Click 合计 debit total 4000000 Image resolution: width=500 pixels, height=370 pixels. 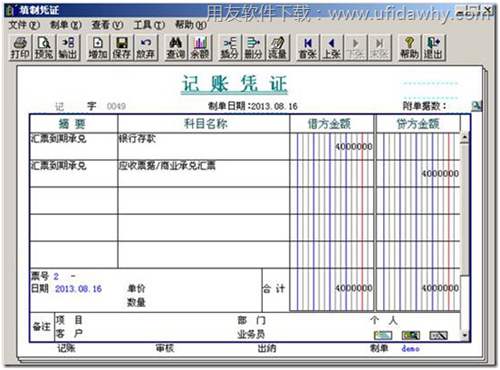[x=353, y=288]
